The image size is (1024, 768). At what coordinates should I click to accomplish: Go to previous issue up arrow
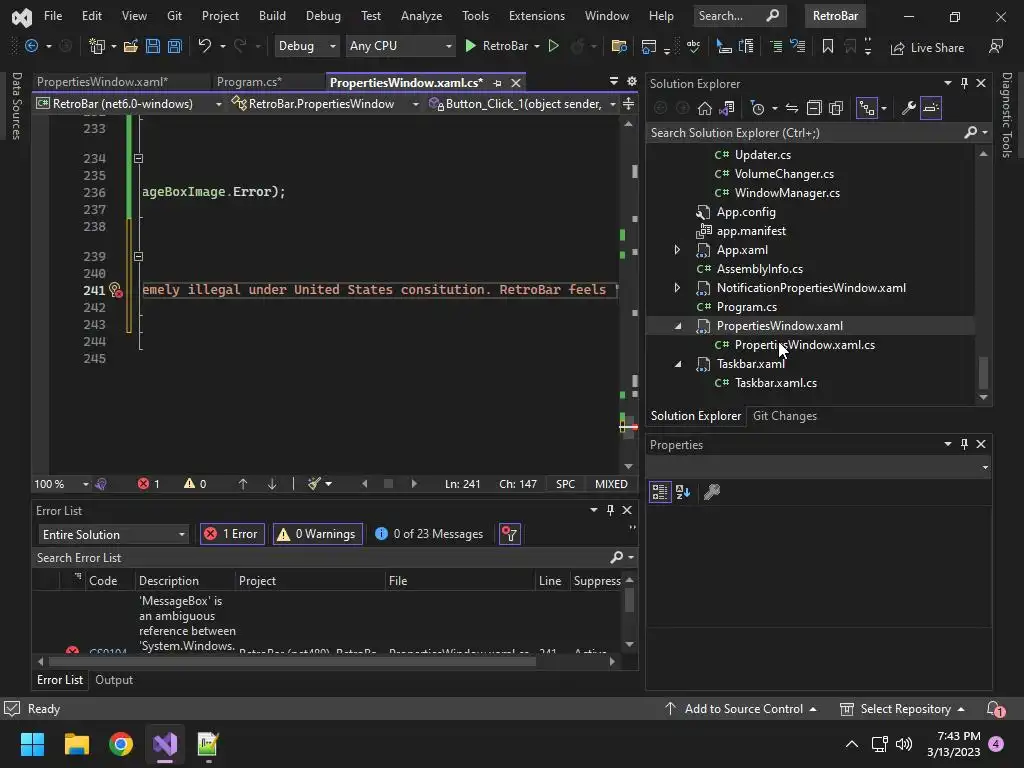point(242,484)
